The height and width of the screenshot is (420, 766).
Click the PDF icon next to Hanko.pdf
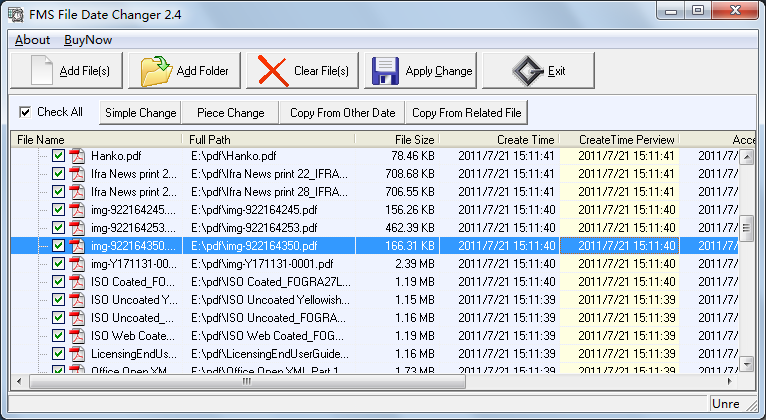point(78,156)
